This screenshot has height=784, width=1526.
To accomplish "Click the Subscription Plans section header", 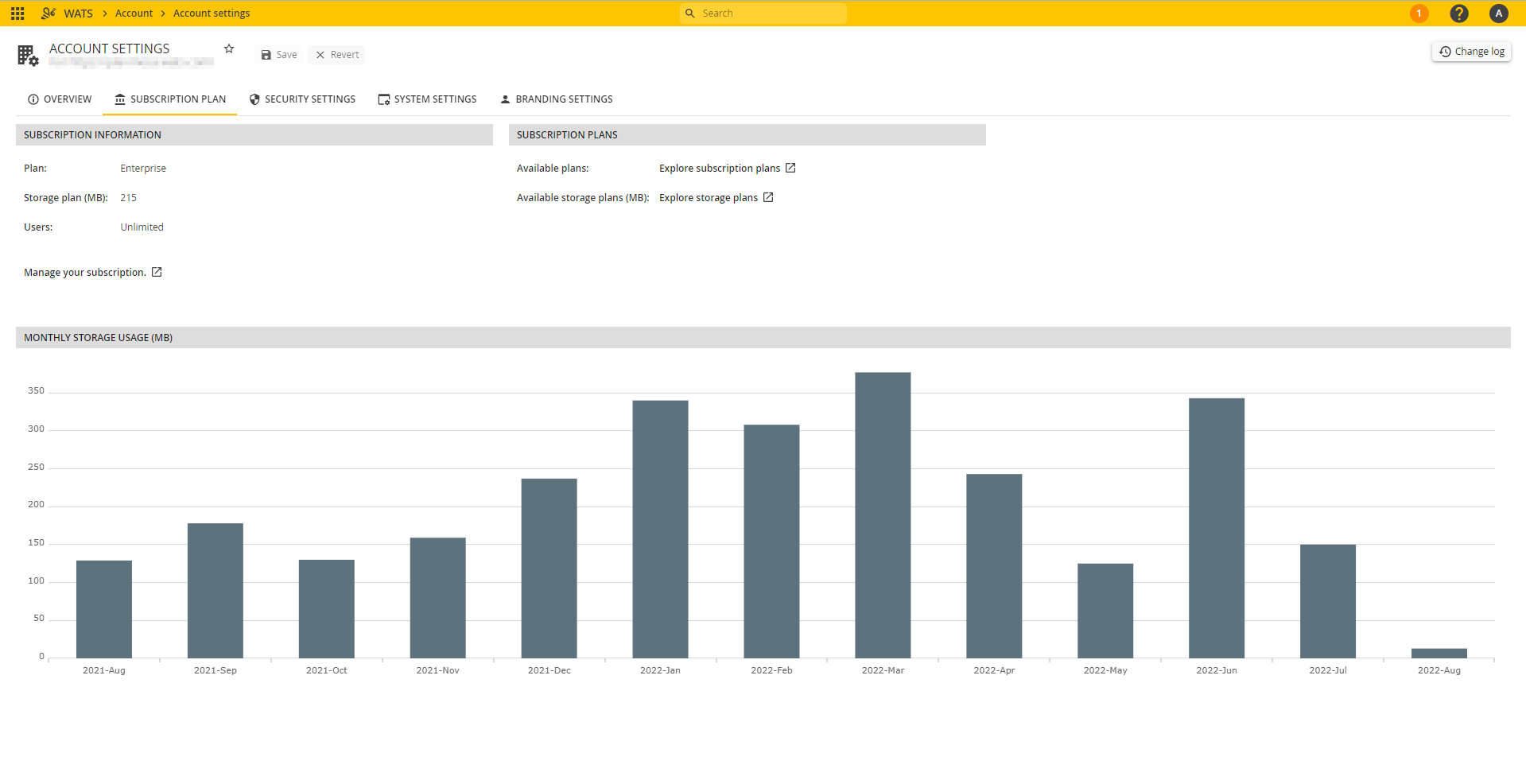I will 747,135.
